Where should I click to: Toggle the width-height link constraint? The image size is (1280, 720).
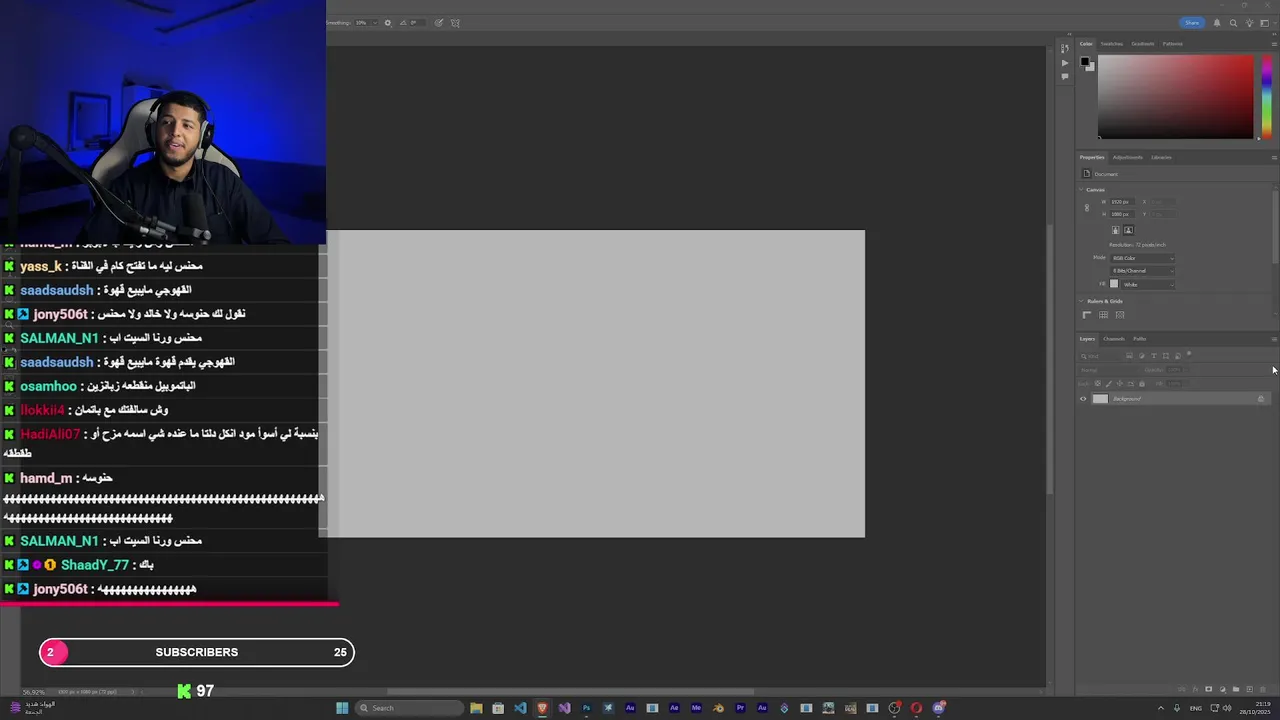pyautogui.click(x=1087, y=208)
